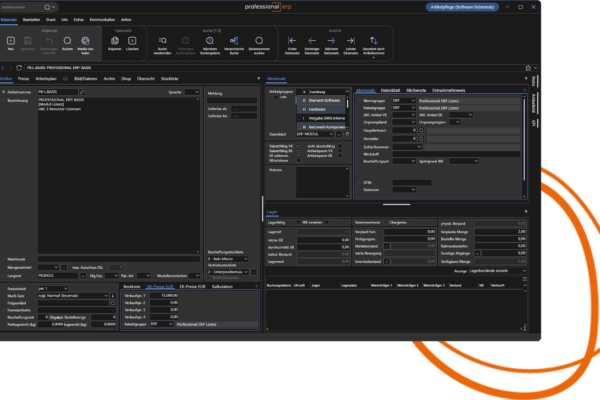This screenshot has width=600, height=400.
Task: Open Extras menu
Action: 78,20
